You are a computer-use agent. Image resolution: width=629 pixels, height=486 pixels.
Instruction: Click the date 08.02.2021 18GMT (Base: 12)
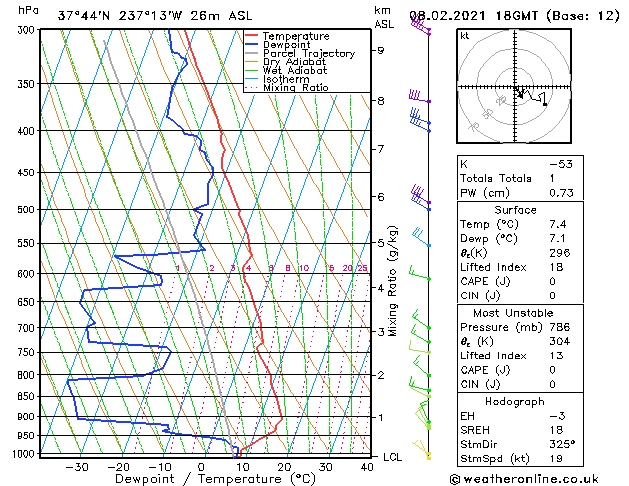(x=514, y=16)
